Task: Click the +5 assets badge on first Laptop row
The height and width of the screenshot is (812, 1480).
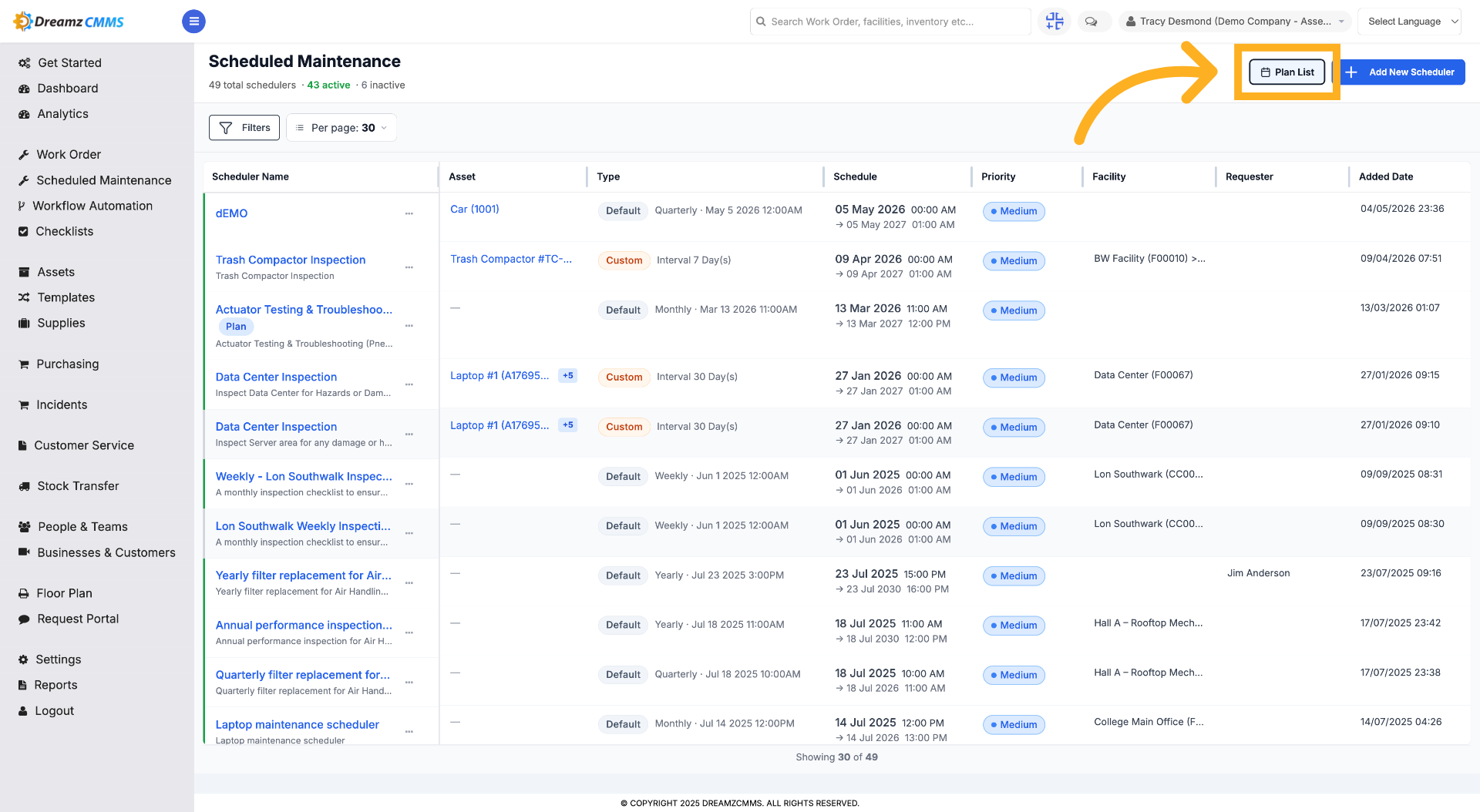Action: (x=568, y=376)
